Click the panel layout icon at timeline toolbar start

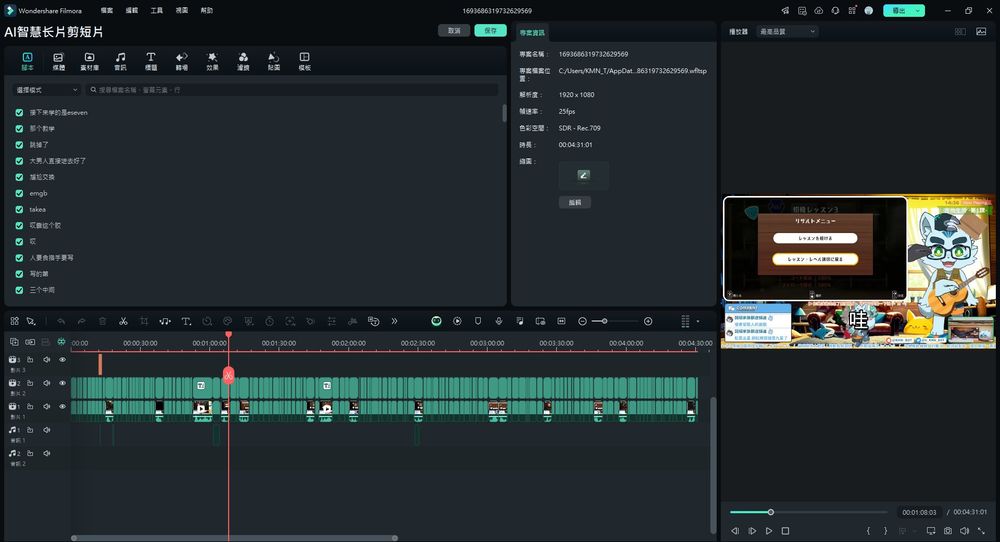click(14, 321)
